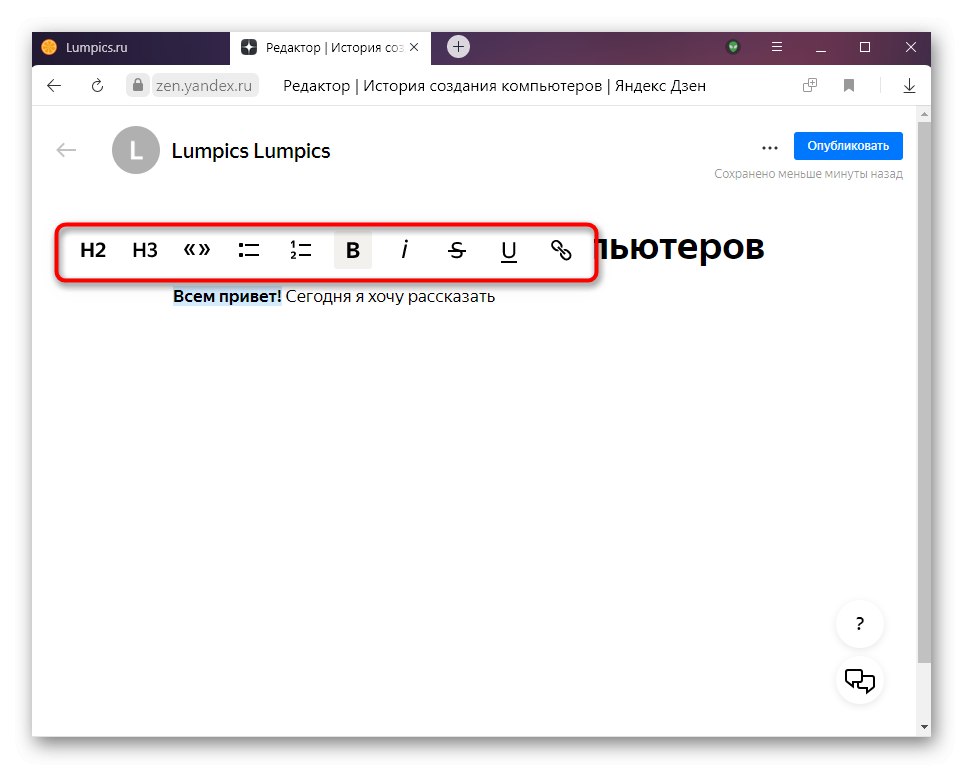The image size is (963, 769).
Task: Insert a hyperlink with the chain icon
Action: click(x=561, y=251)
